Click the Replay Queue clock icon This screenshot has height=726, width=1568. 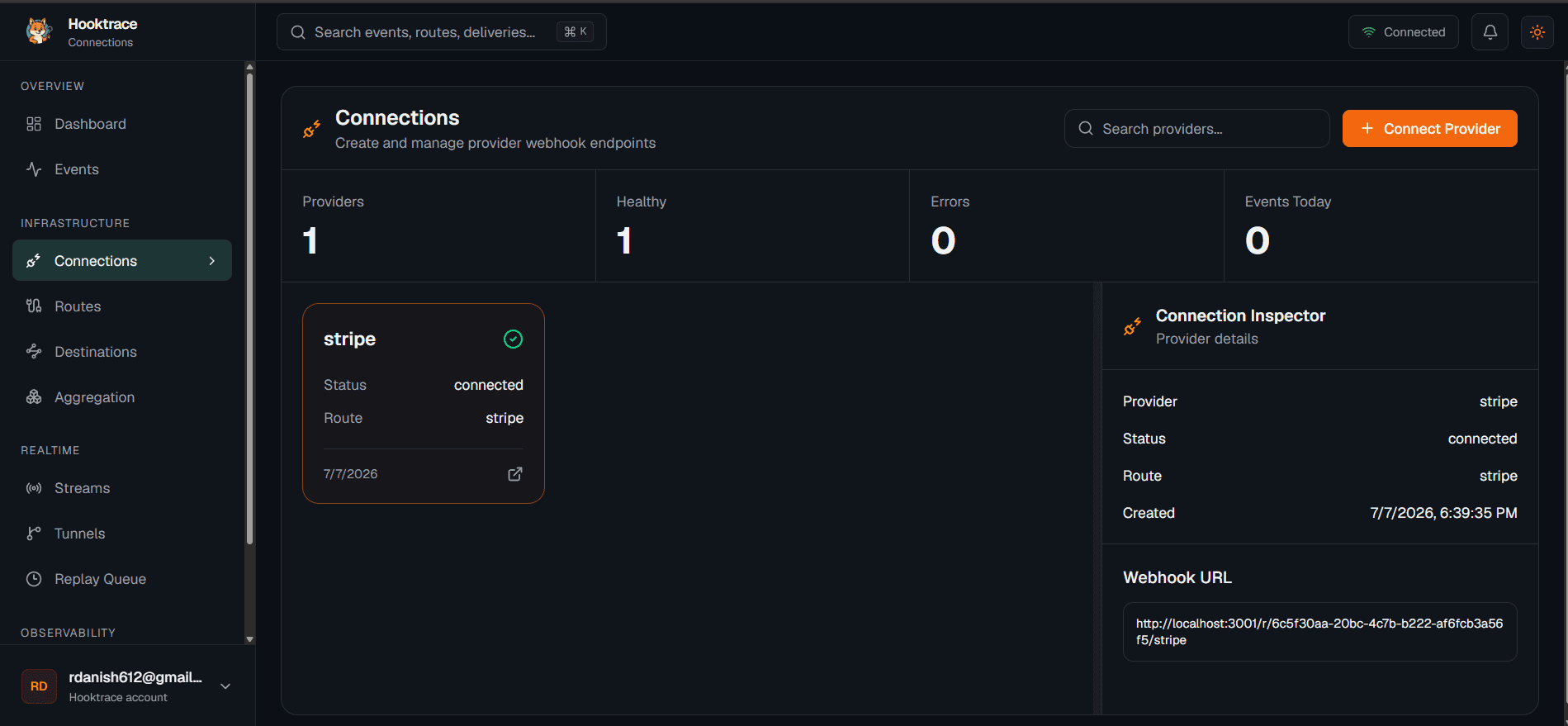click(x=34, y=579)
